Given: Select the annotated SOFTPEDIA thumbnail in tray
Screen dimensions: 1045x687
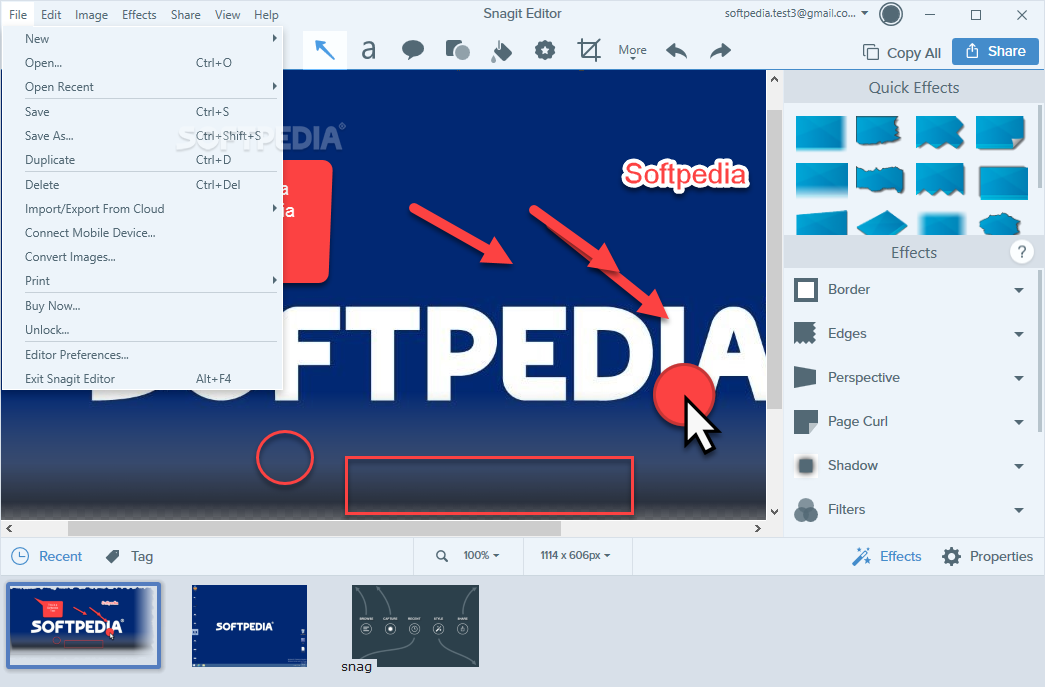Looking at the screenshot, I should point(83,625).
